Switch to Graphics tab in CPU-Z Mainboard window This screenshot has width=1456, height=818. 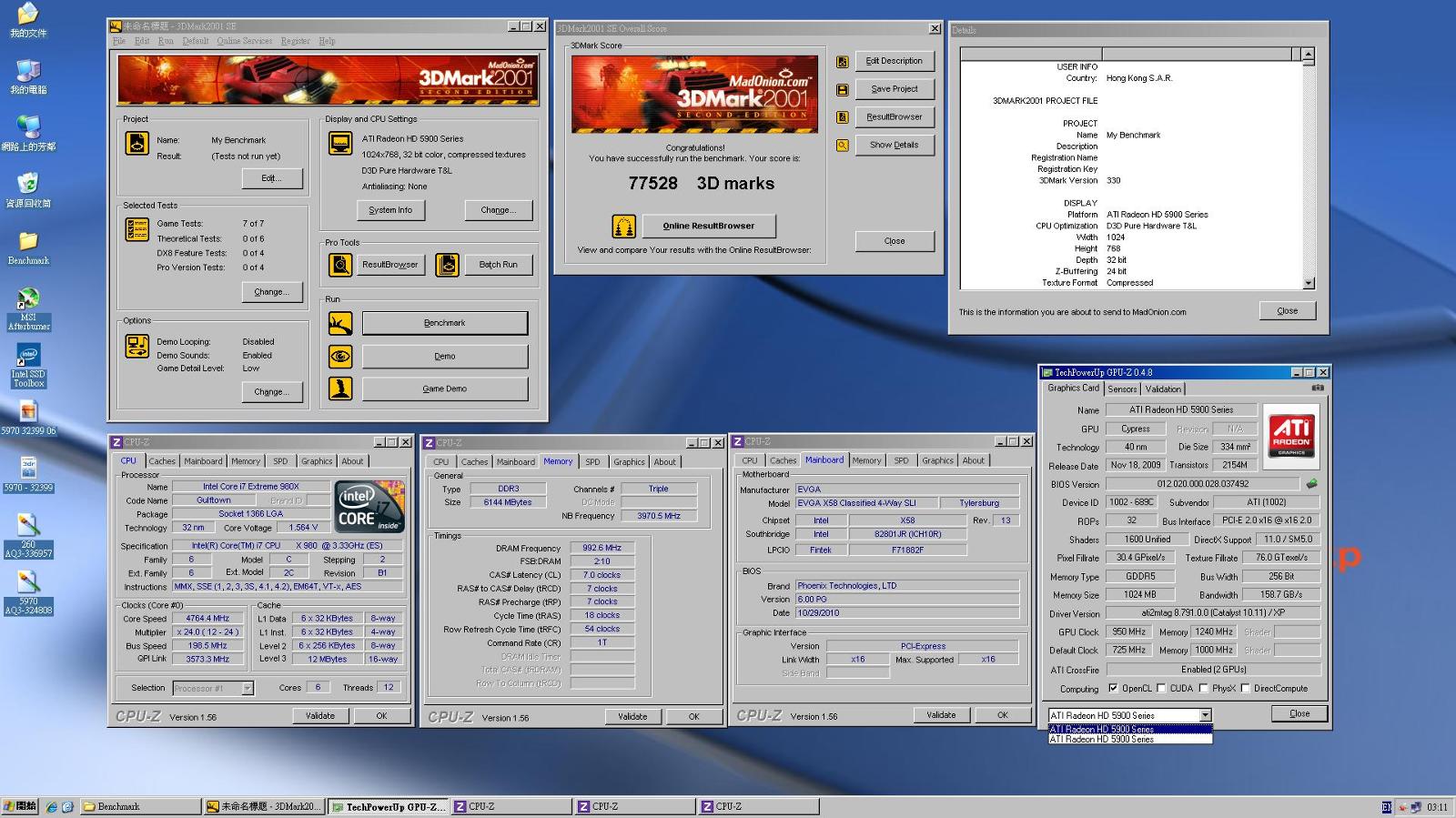[x=937, y=460]
